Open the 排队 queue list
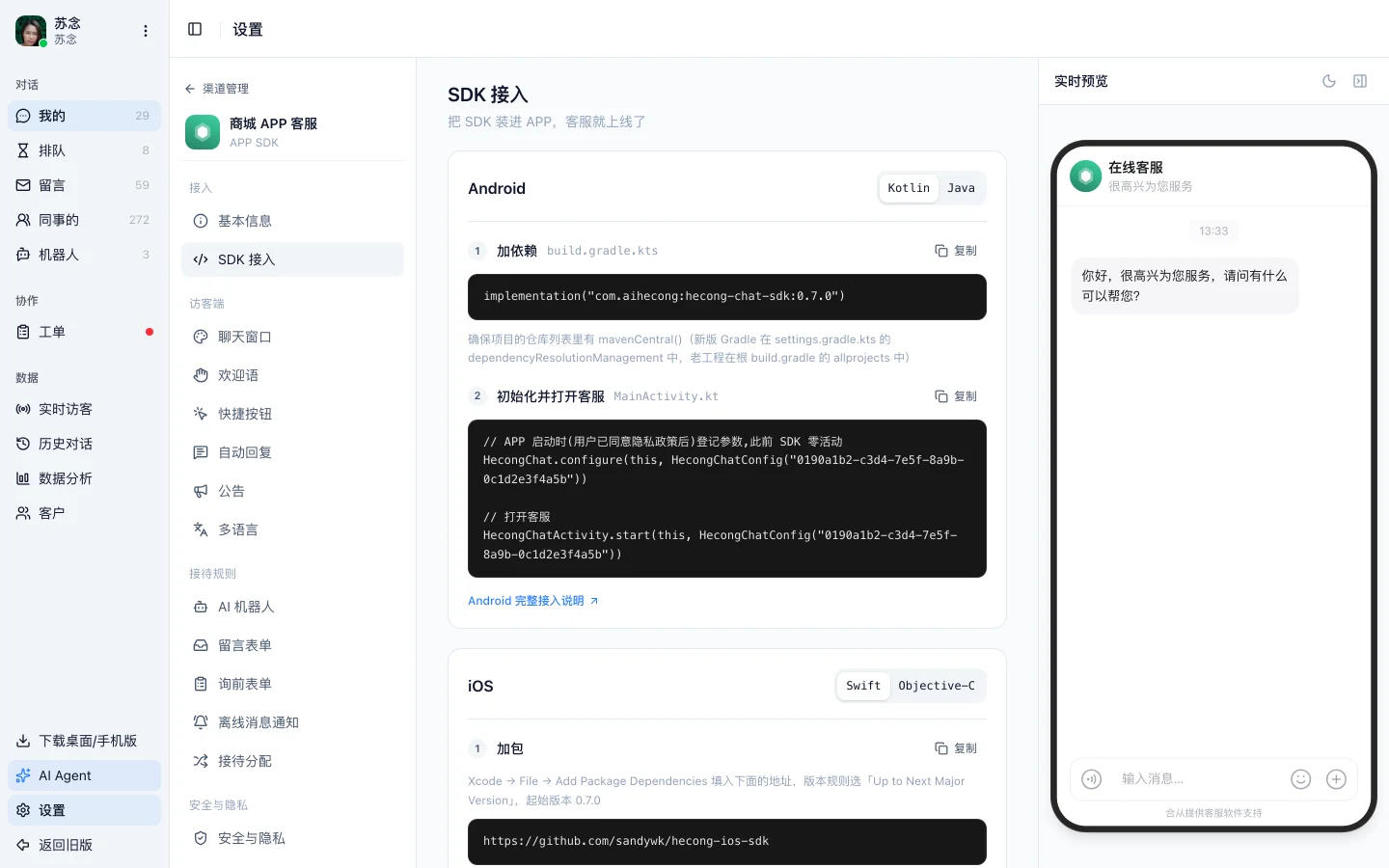Viewport: 1389px width, 868px height. coord(84,150)
